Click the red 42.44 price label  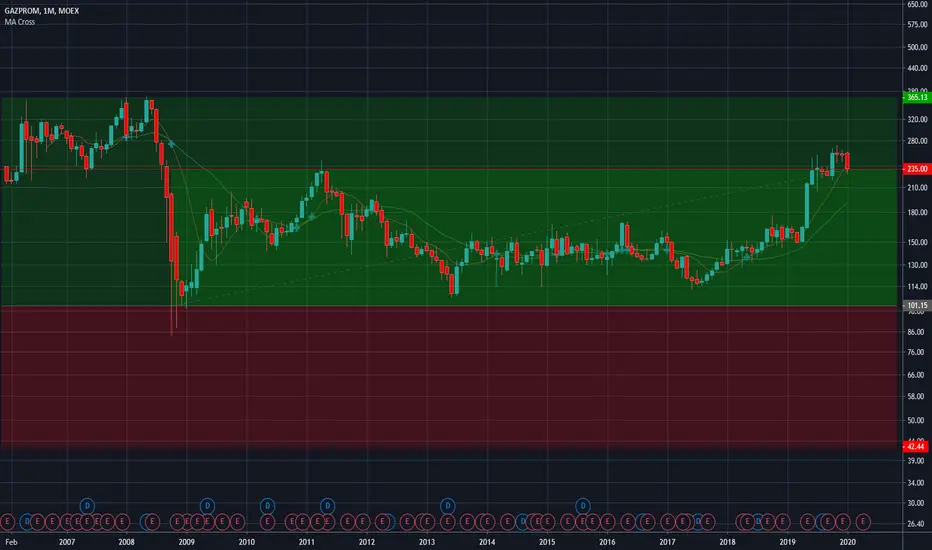[916, 446]
